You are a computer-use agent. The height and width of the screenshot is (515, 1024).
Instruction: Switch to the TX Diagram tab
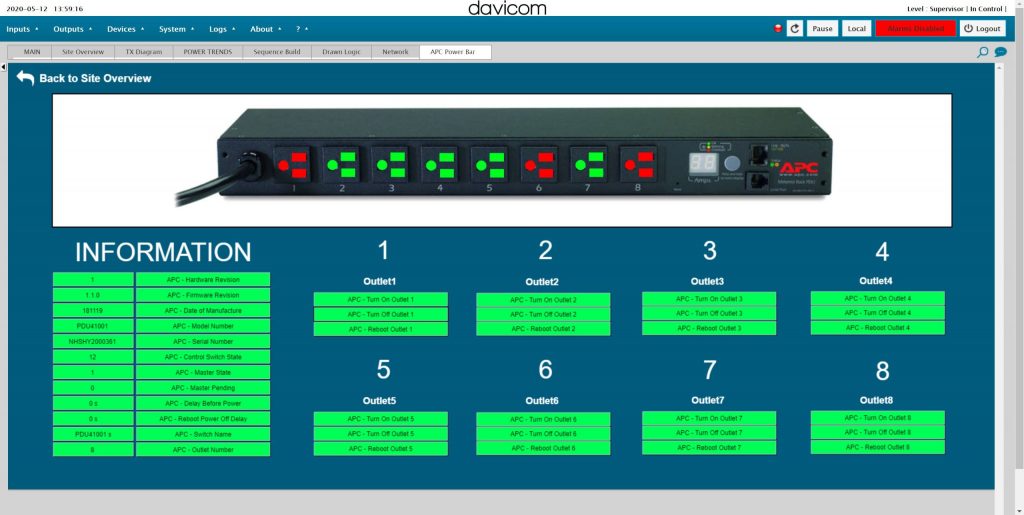tap(145, 52)
